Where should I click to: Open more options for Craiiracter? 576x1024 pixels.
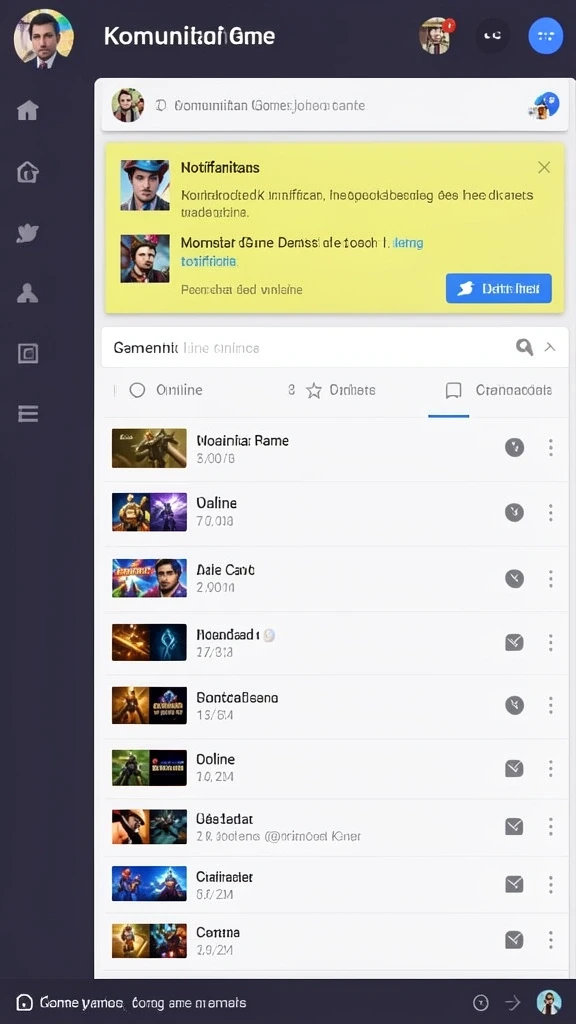tap(551, 884)
